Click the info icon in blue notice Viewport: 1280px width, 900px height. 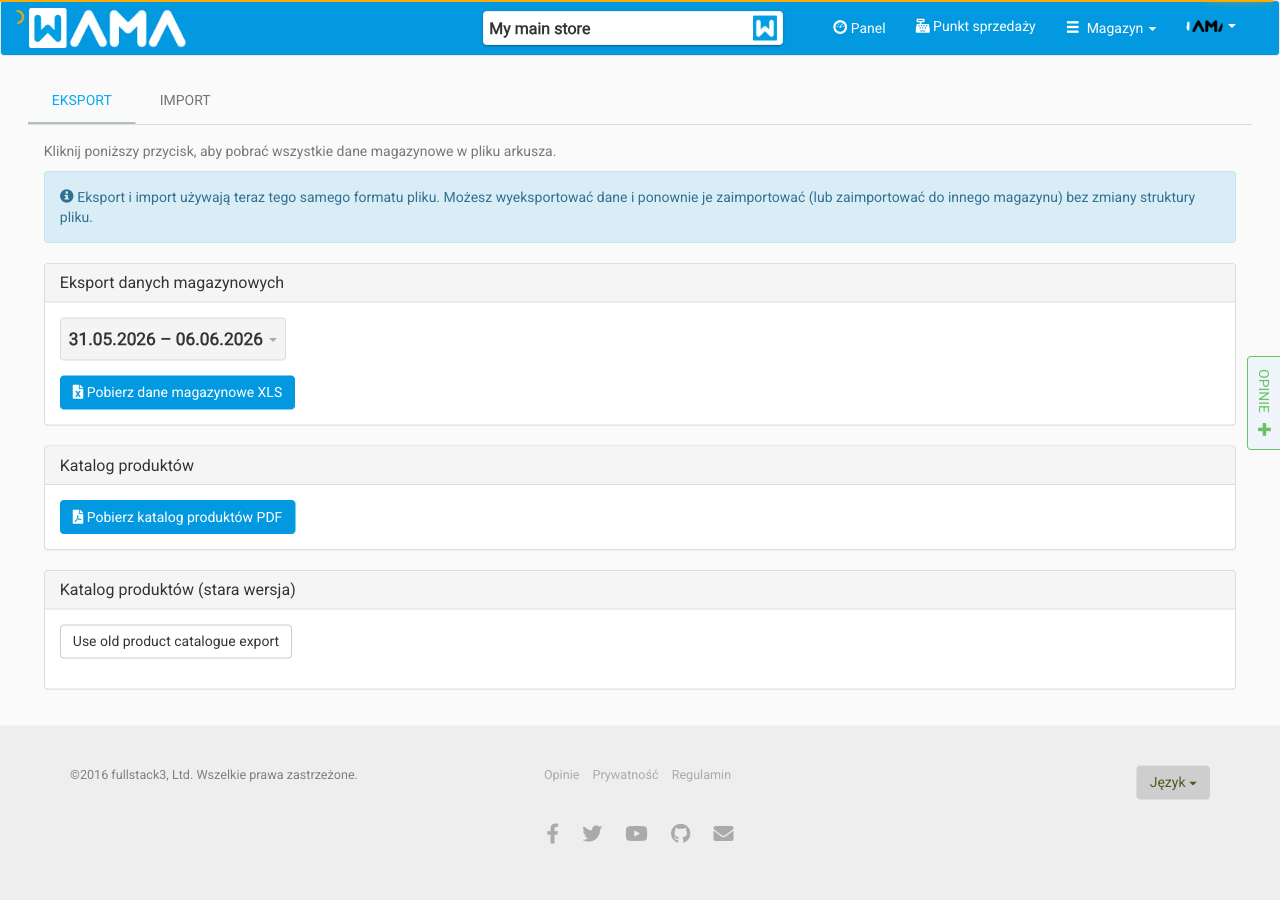pos(66,196)
